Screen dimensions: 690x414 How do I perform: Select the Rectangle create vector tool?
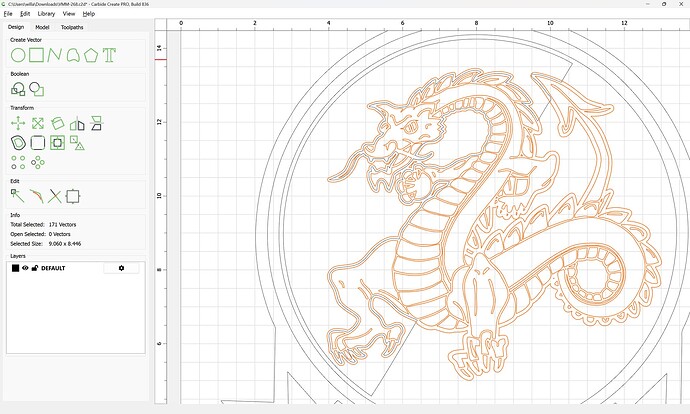pos(37,55)
